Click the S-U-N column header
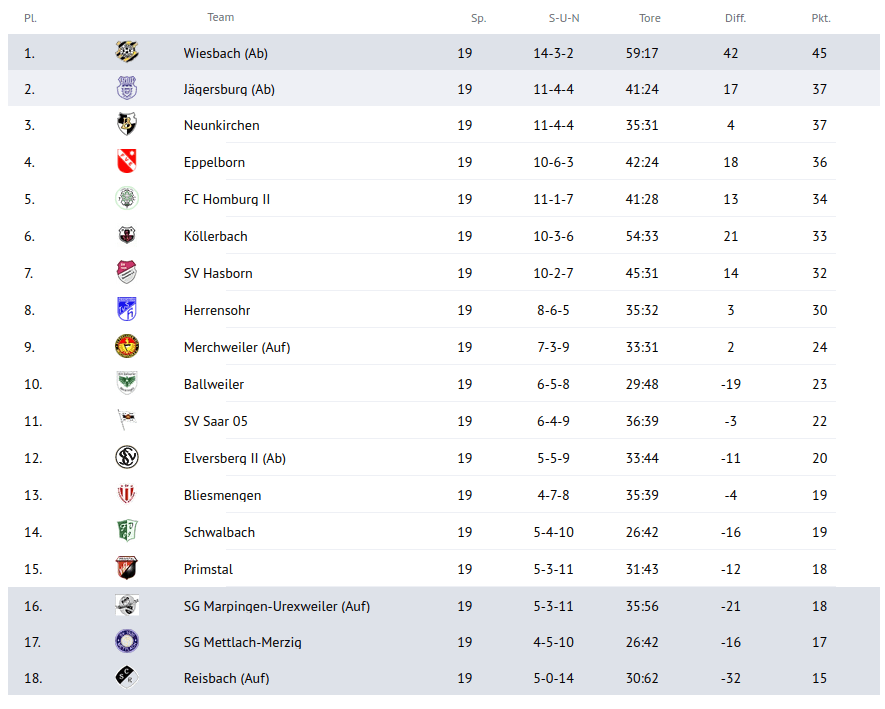Viewport: 885px width, 709px height. [x=564, y=18]
